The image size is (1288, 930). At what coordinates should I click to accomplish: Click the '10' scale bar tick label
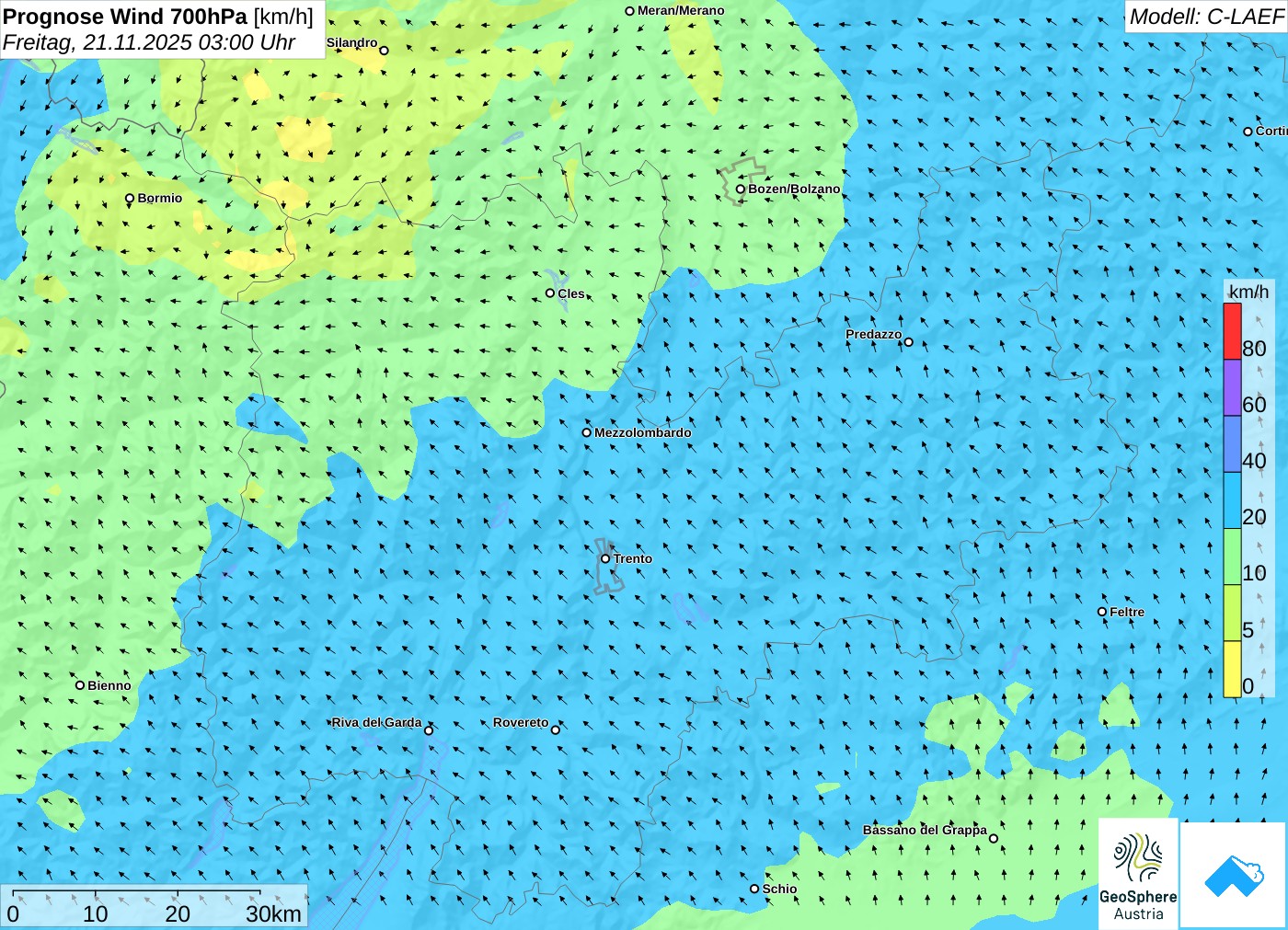coord(96,914)
